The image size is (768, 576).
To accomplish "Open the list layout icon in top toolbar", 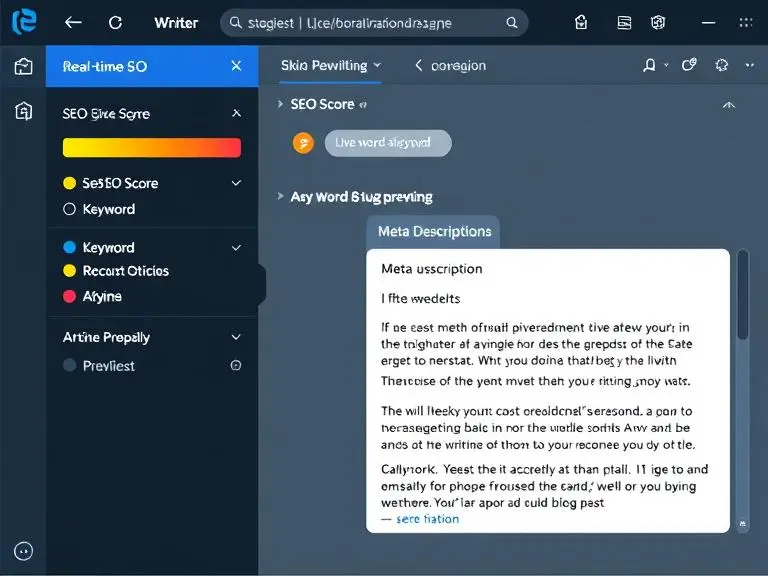I will [624, 23].
